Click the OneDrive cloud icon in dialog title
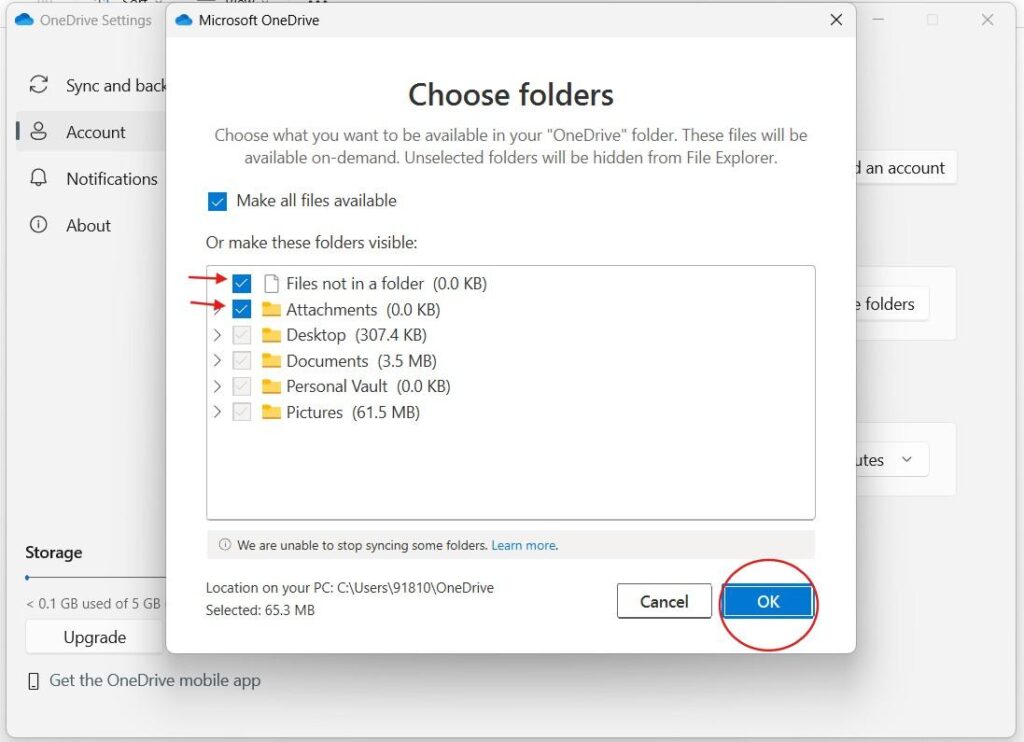 point(184,20)
